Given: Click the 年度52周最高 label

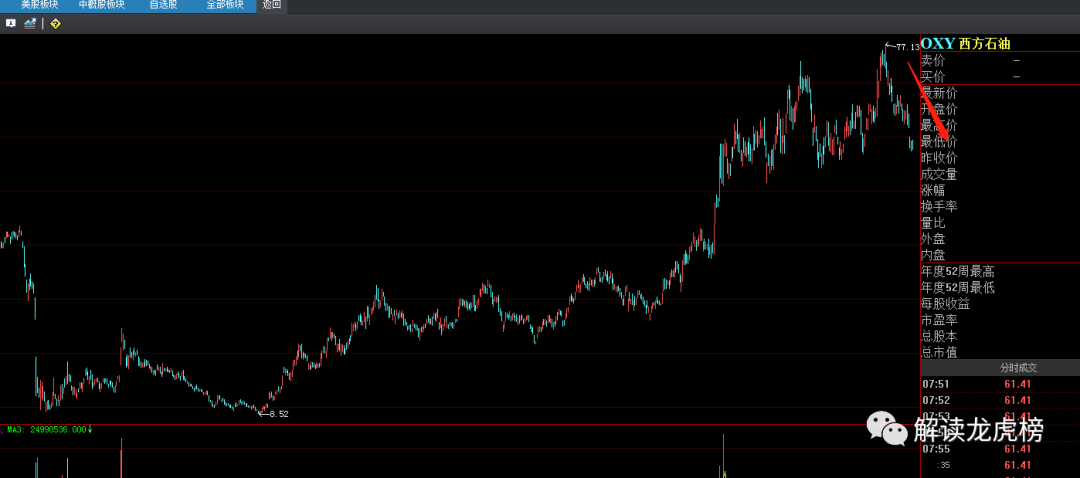Looking at the screenshot, I should point(957,272).
